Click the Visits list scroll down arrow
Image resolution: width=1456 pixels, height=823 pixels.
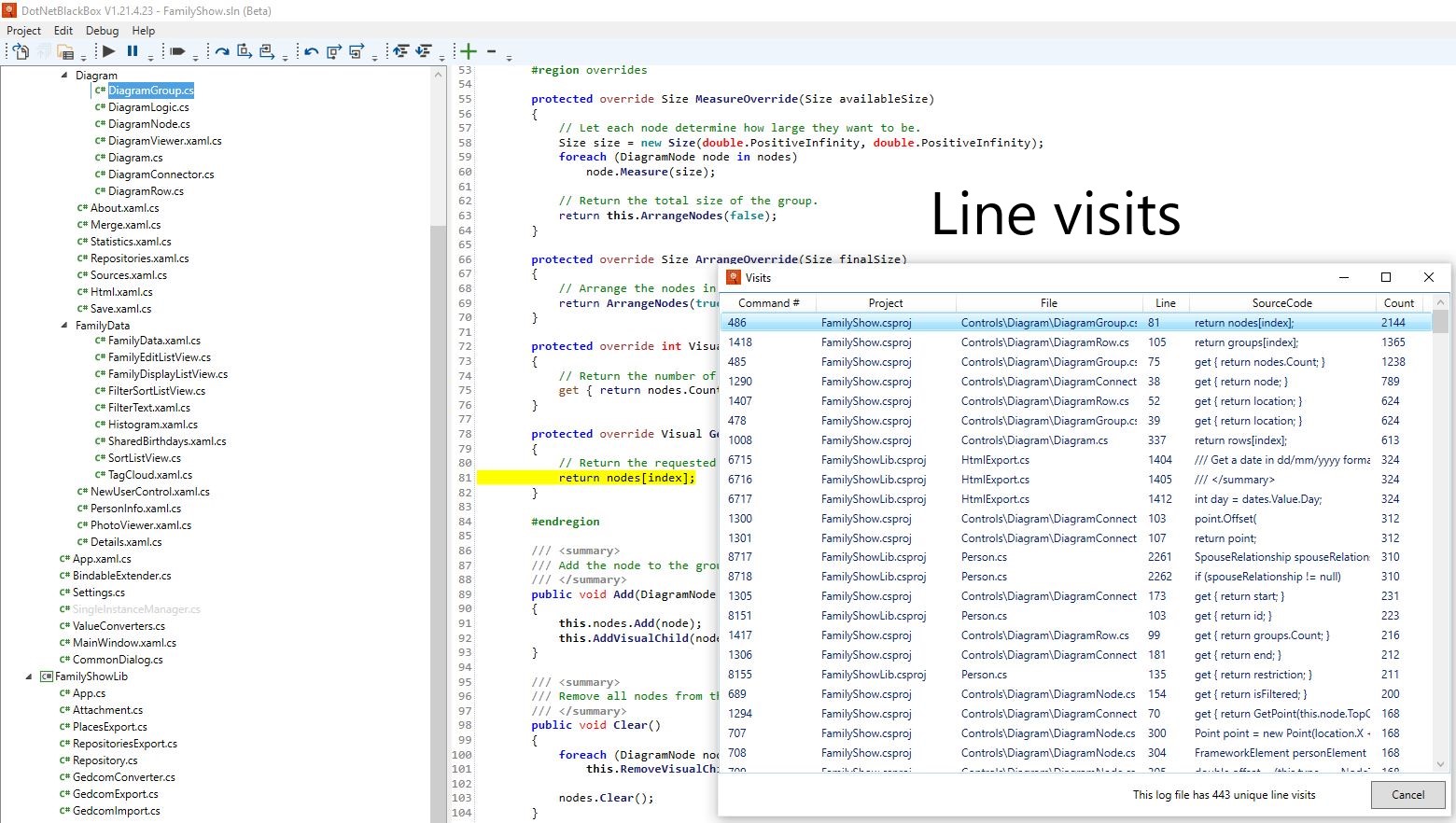[1441, 765]
